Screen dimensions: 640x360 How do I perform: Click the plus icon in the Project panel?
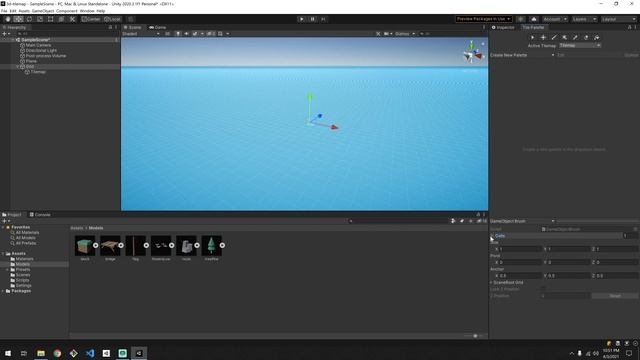coord(4,221)
